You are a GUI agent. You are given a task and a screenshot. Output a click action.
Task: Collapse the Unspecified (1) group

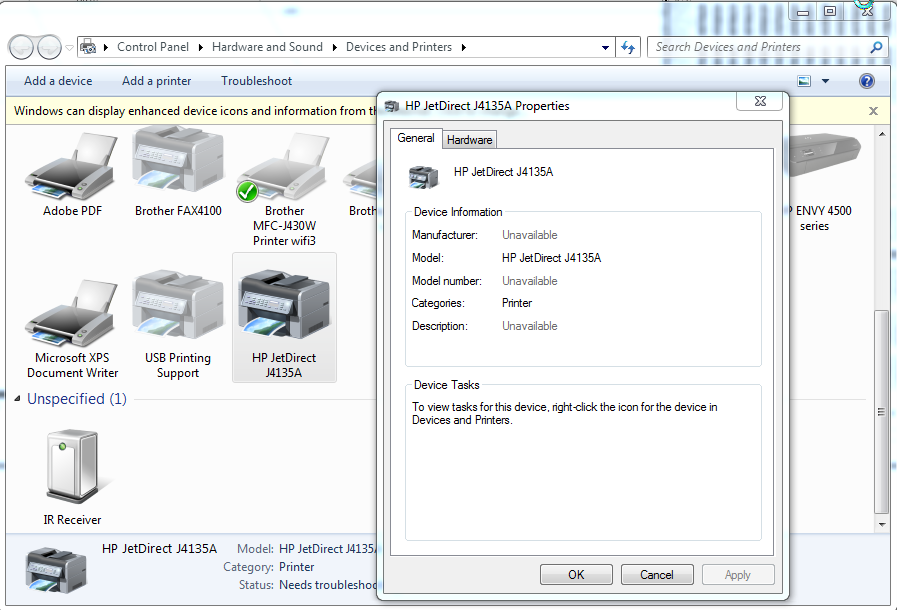17,398
